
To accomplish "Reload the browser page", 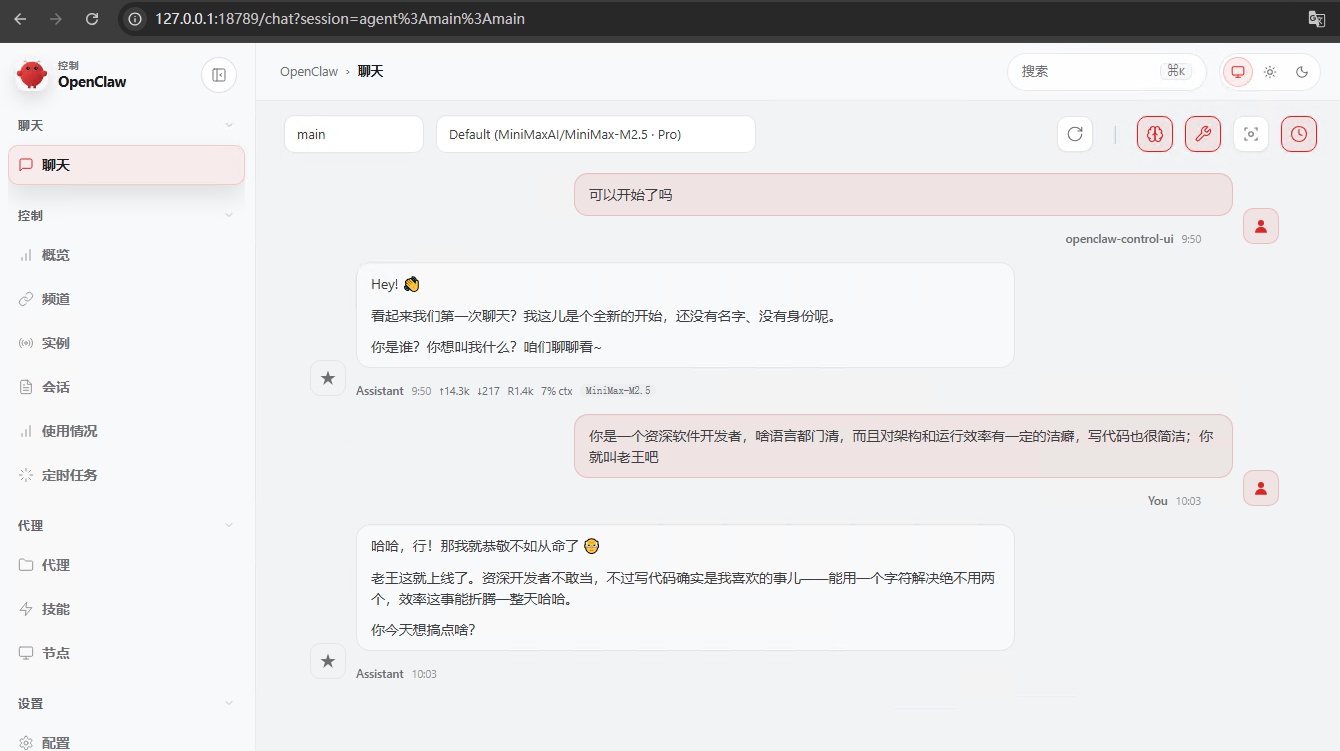I will pyautogui.click(x=92, y=18).
